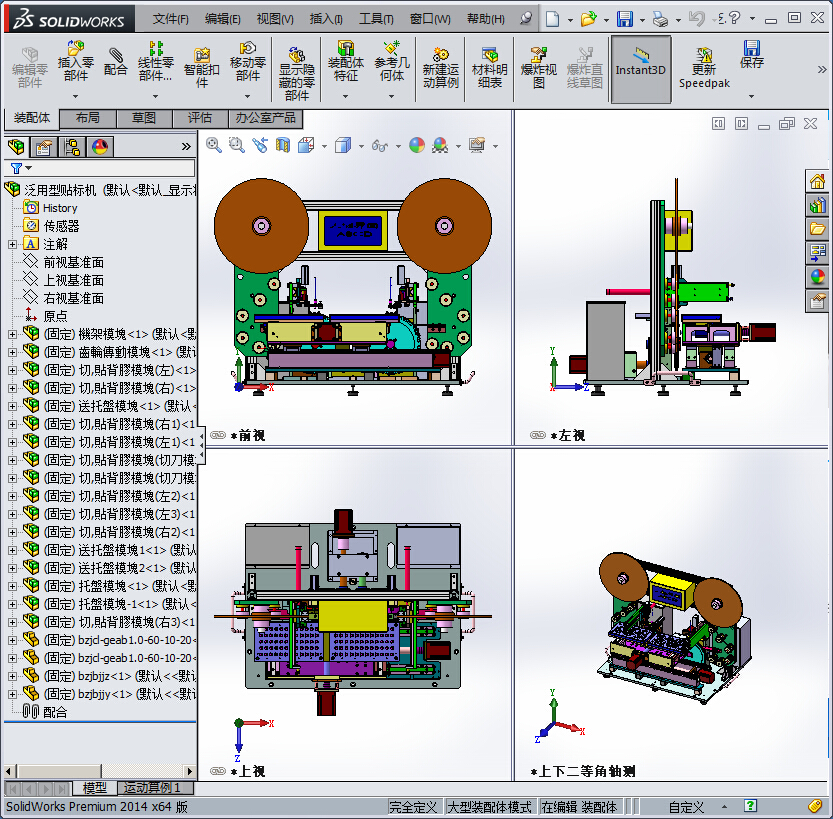
Task: Toggle the link views icon beside *上视
Action: click(218, 771)
